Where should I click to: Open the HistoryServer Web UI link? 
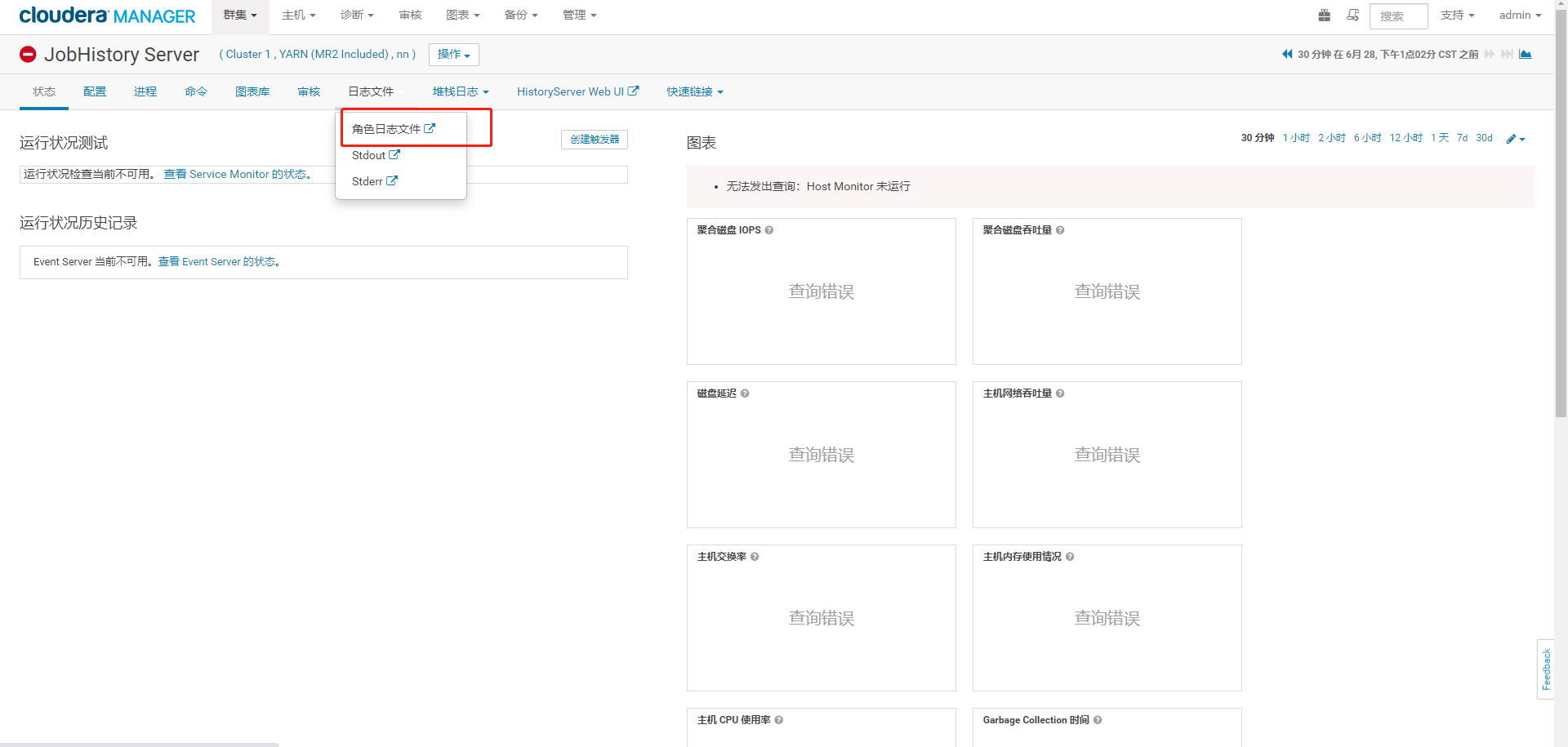(577, 91)
